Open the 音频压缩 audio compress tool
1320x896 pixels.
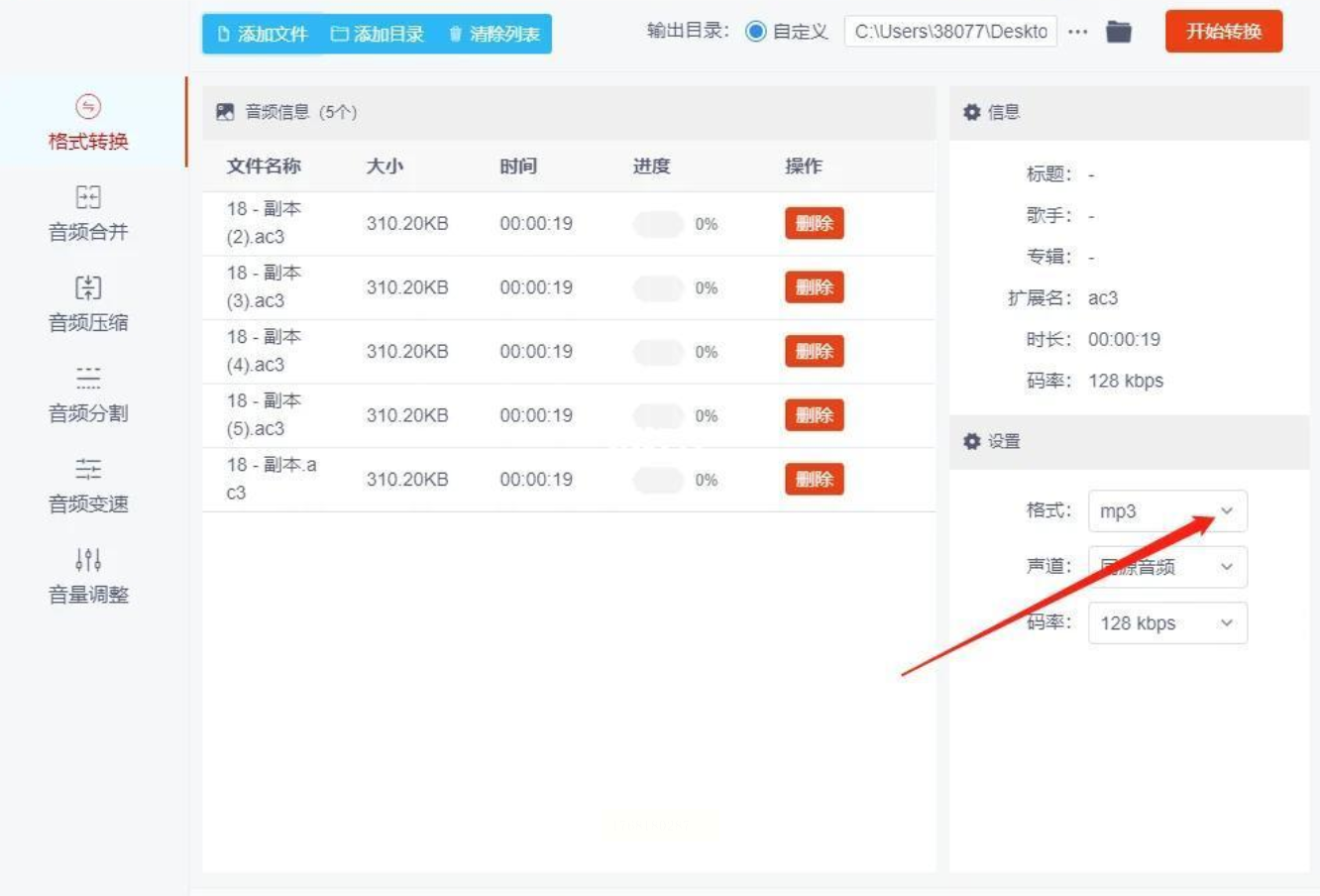(88, 288)
